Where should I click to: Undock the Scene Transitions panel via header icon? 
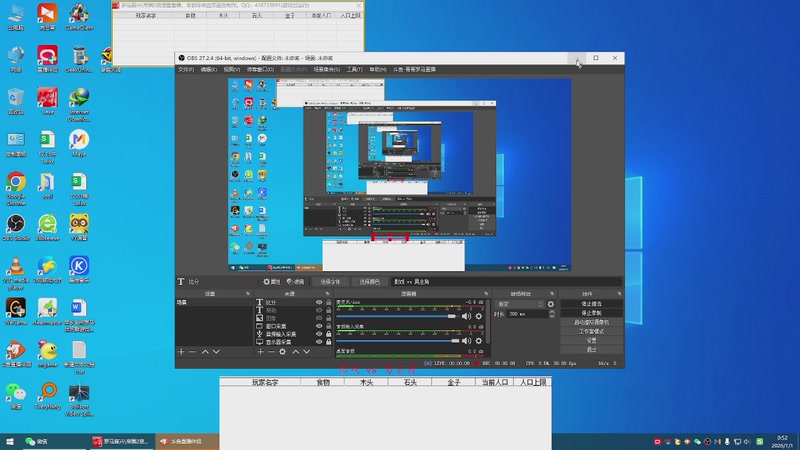coord(552,294)
